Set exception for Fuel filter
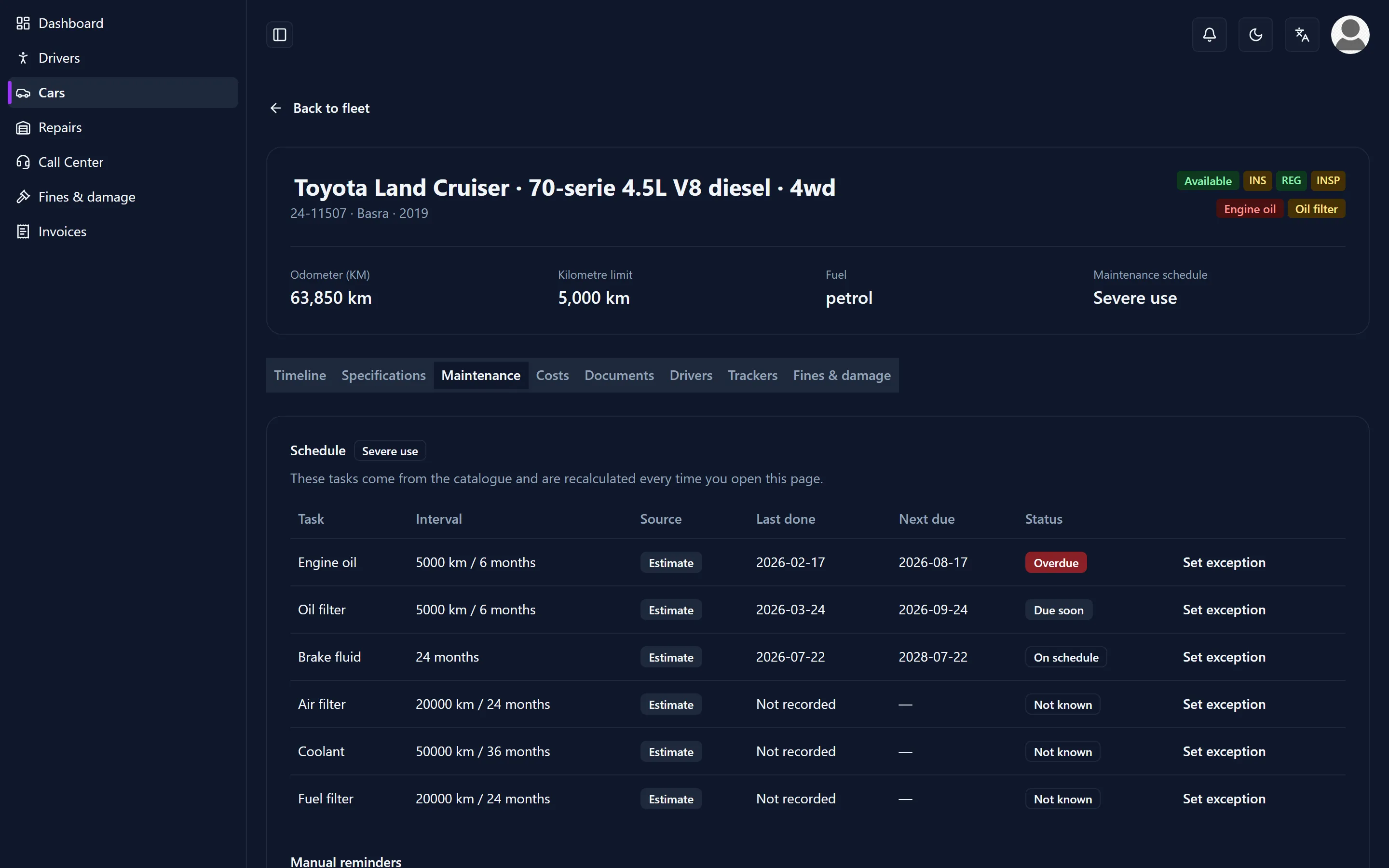Image resolution: width=1389 pixels, height=868 pixels. (x=1224, y=799)
